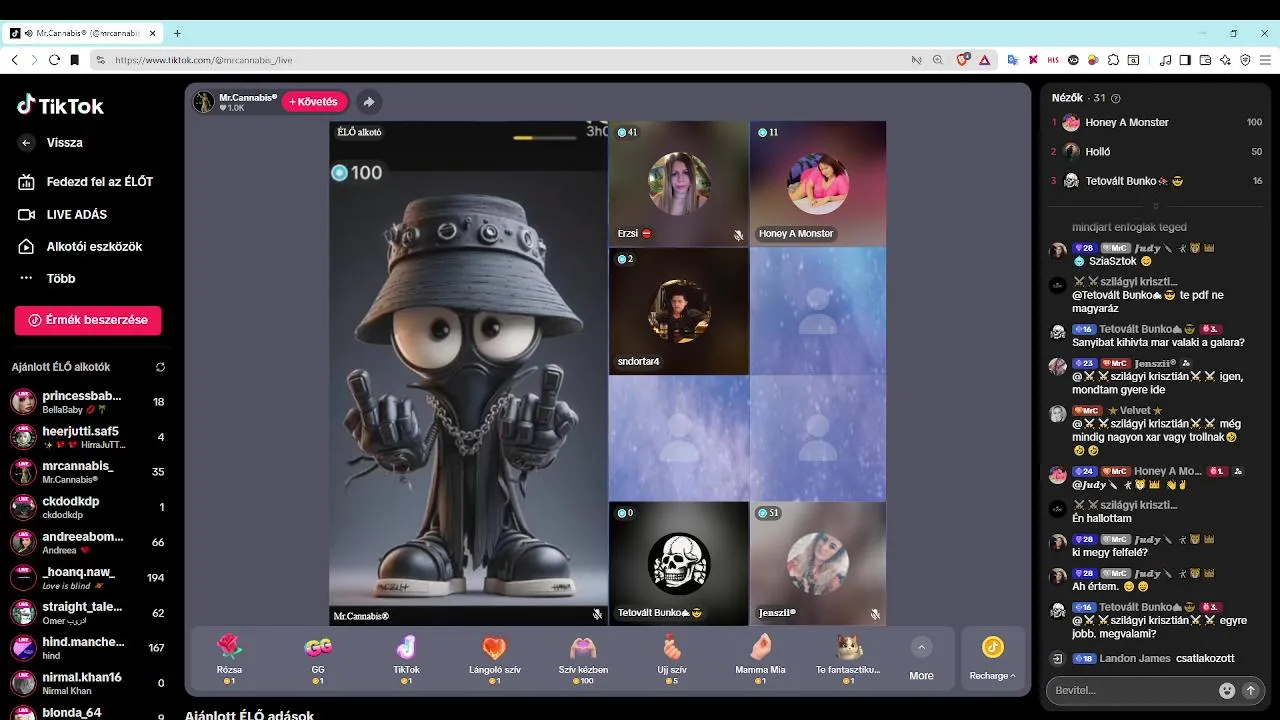Go back with the Vissza arrow
1280x720 pixels.
[27, 143]
